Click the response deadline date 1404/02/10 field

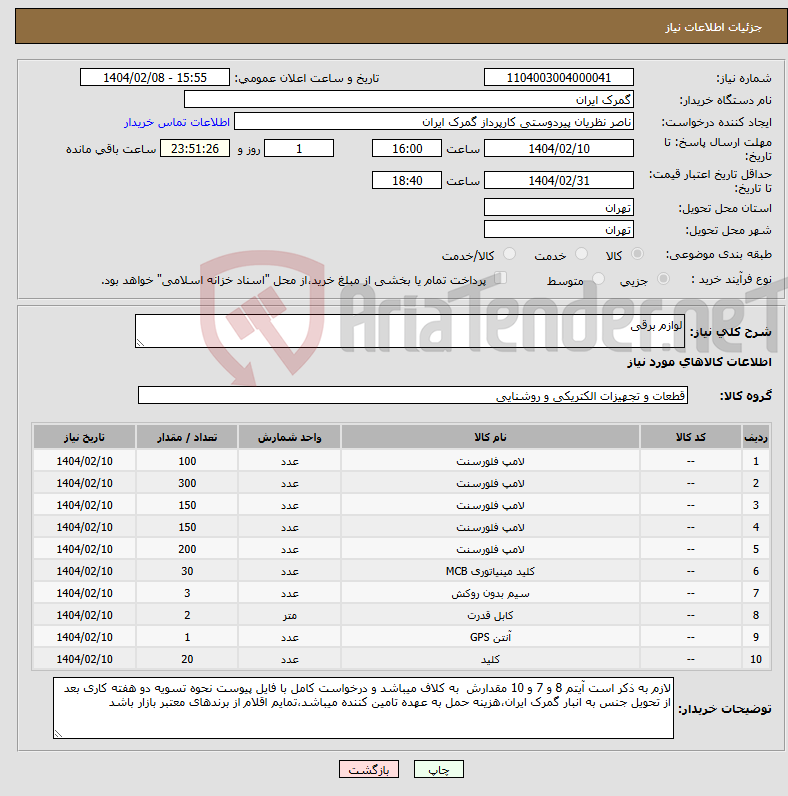559,149
